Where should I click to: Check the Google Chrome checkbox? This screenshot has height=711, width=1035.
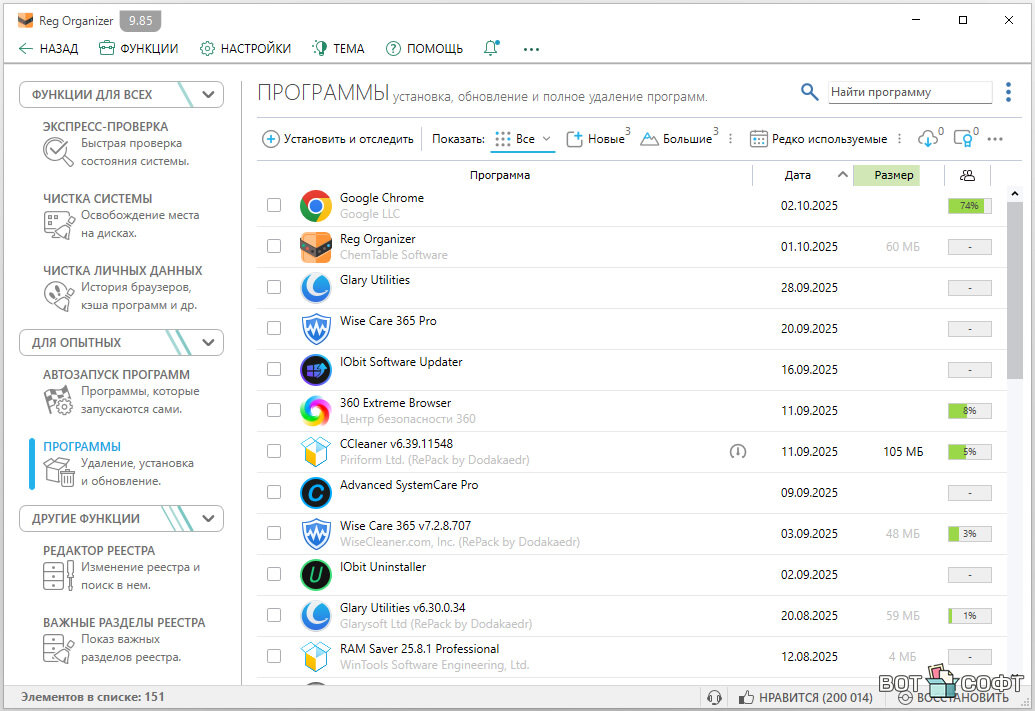coord(274,205)
